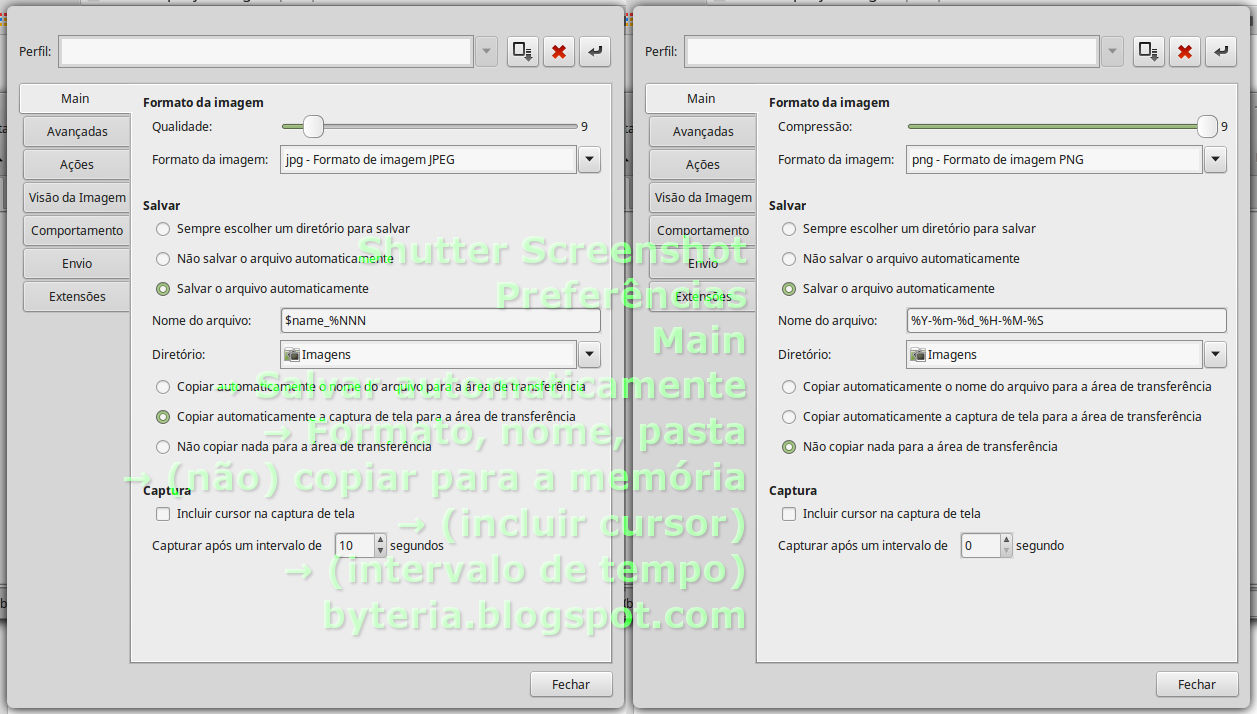This screenshot has width=1257, height=714.
Task: Click the Fechar button of the left dialog
Action: click(571, 684)
